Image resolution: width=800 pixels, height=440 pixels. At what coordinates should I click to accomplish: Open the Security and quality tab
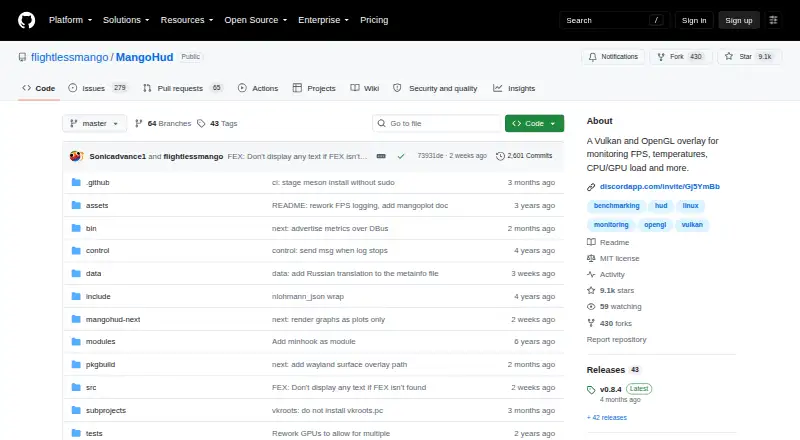click(x=435, y=88)
